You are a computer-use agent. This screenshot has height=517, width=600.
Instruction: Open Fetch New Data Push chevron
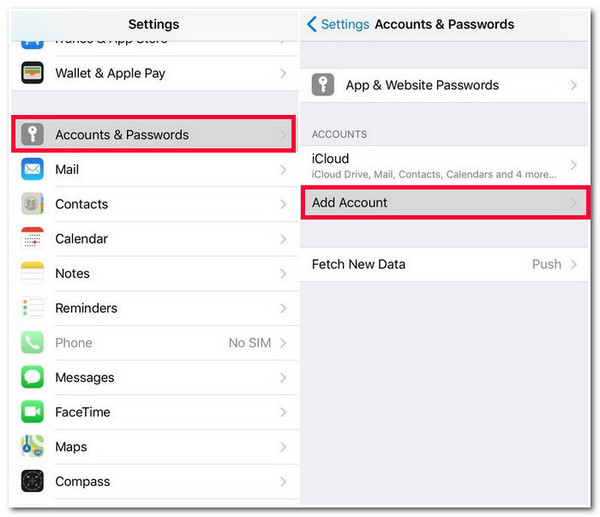pos(573,264)
